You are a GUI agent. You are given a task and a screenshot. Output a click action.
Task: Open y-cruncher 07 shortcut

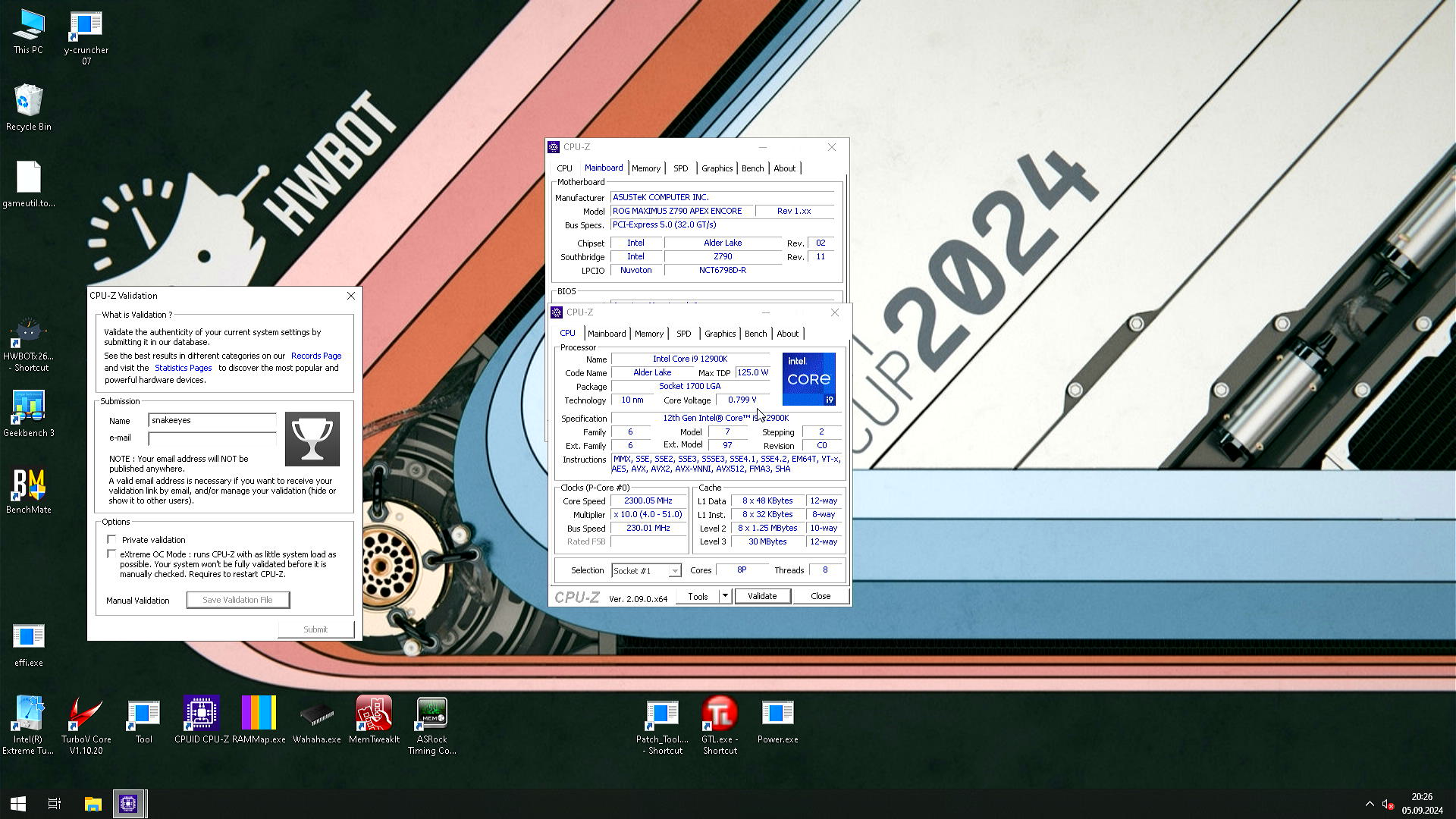click(x=86, y=37)
